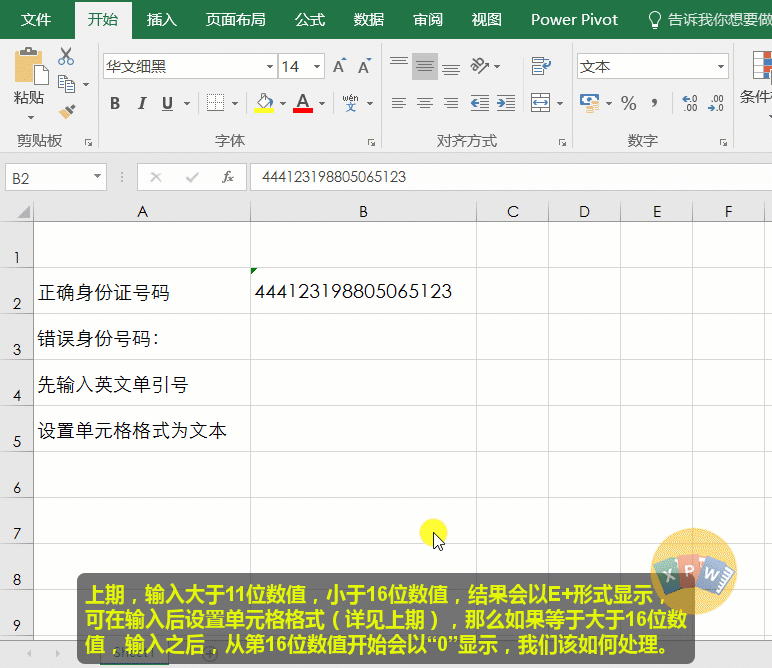The height and width of the screenshot is (668, 772).
Task: Open the 字体 group dialog launcher
Action: [x=371, y=143]
